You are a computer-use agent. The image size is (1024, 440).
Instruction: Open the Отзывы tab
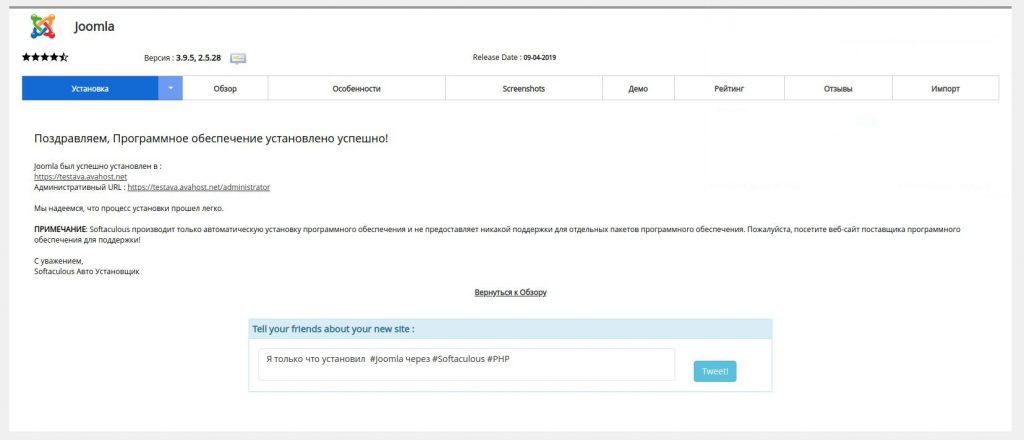tap(839, 89)
